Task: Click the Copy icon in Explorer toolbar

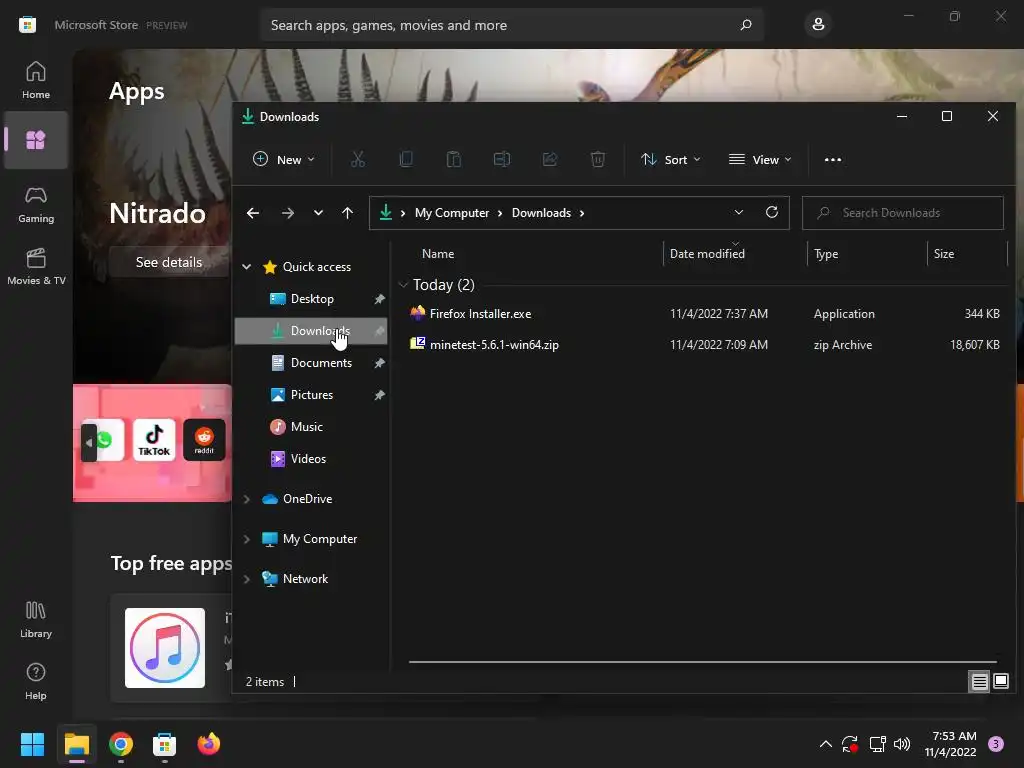Action: click(406, 159)
